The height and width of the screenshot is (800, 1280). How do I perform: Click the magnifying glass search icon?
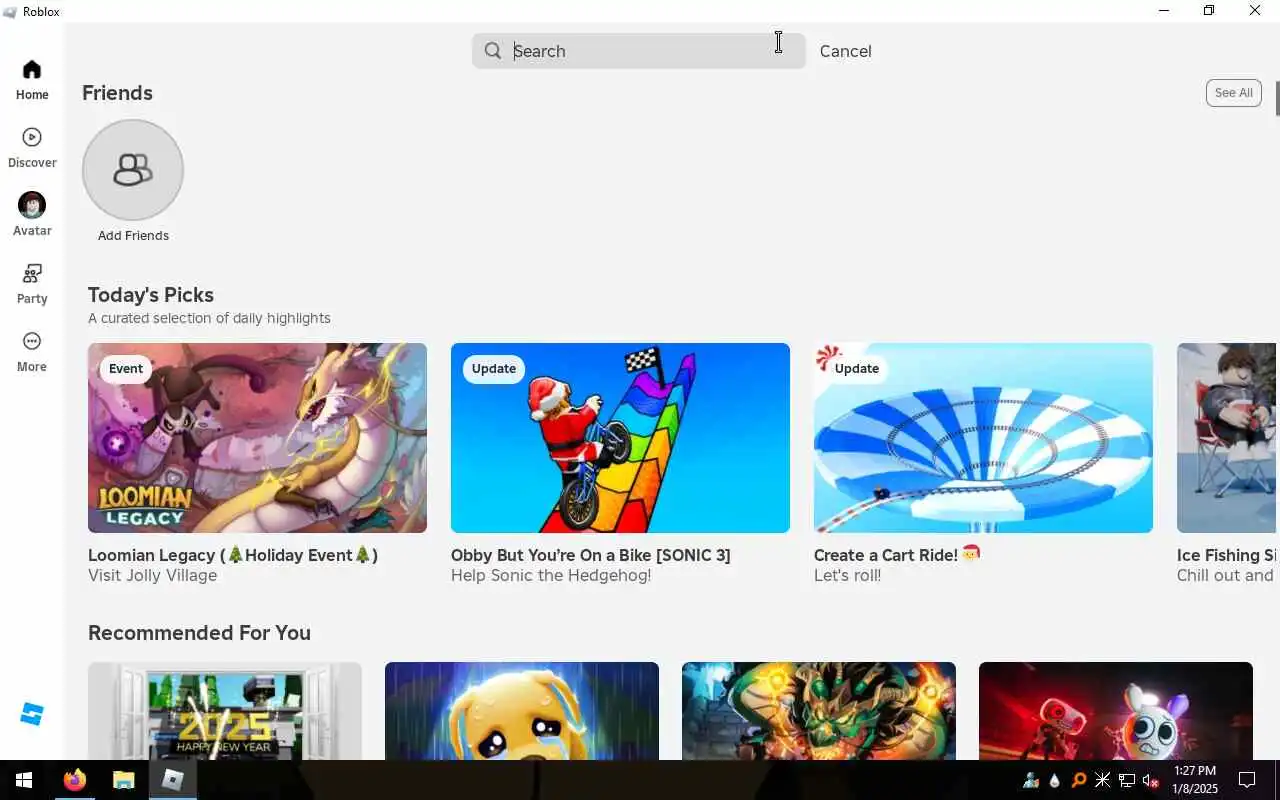click(493, 51)
